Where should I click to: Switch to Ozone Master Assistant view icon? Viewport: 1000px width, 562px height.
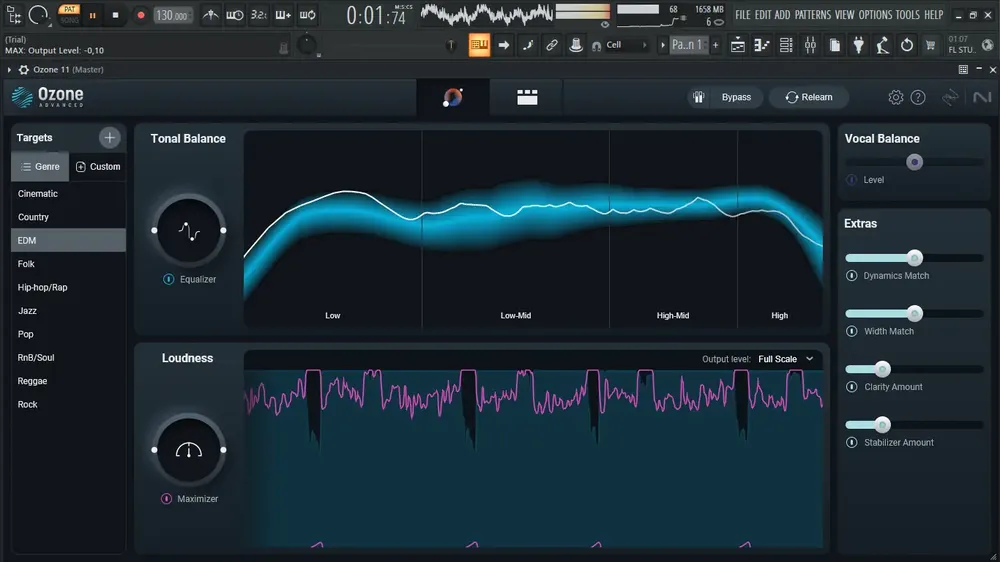click(453, 97)
